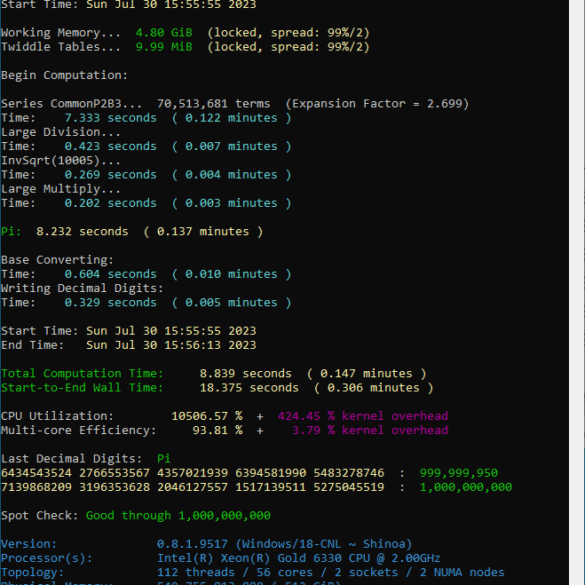This screenshot has height=585, width=585.
Task: Click the processor 'Intel(R) Xeon(R) Gold 6330' text
Action: 249,559
